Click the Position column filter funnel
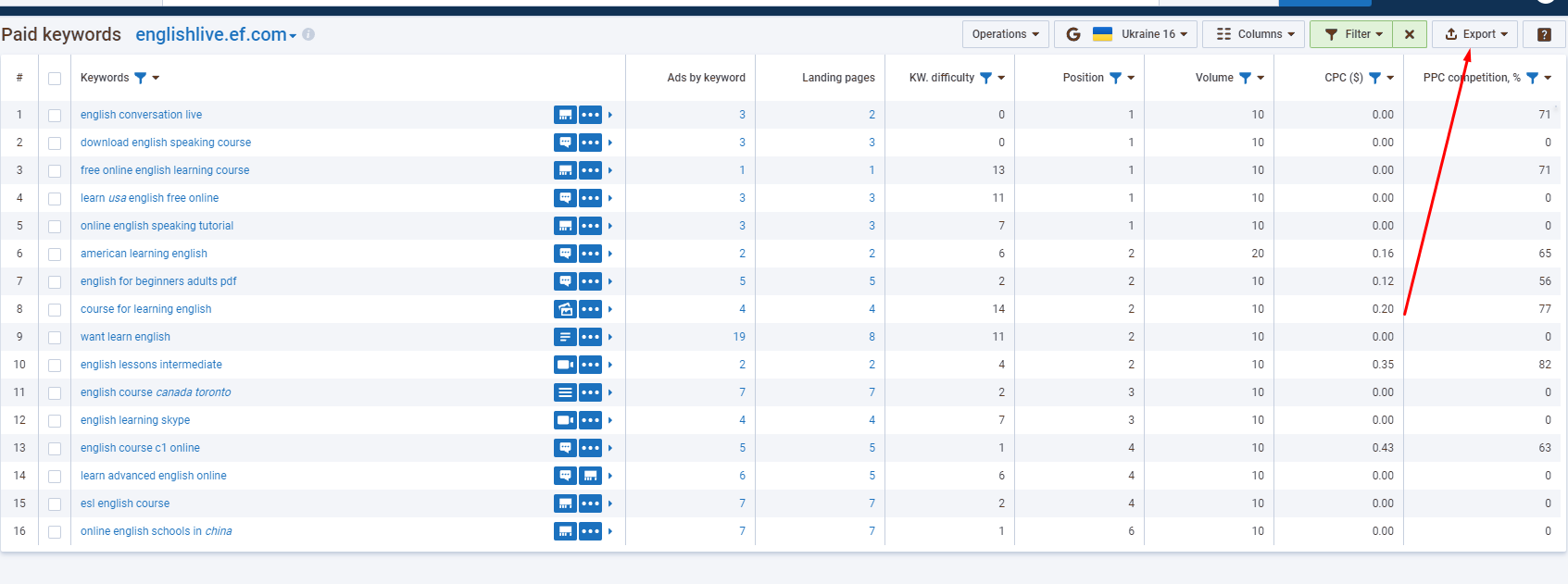This screenshot has width=1568, height=584. pos(1116,78)
